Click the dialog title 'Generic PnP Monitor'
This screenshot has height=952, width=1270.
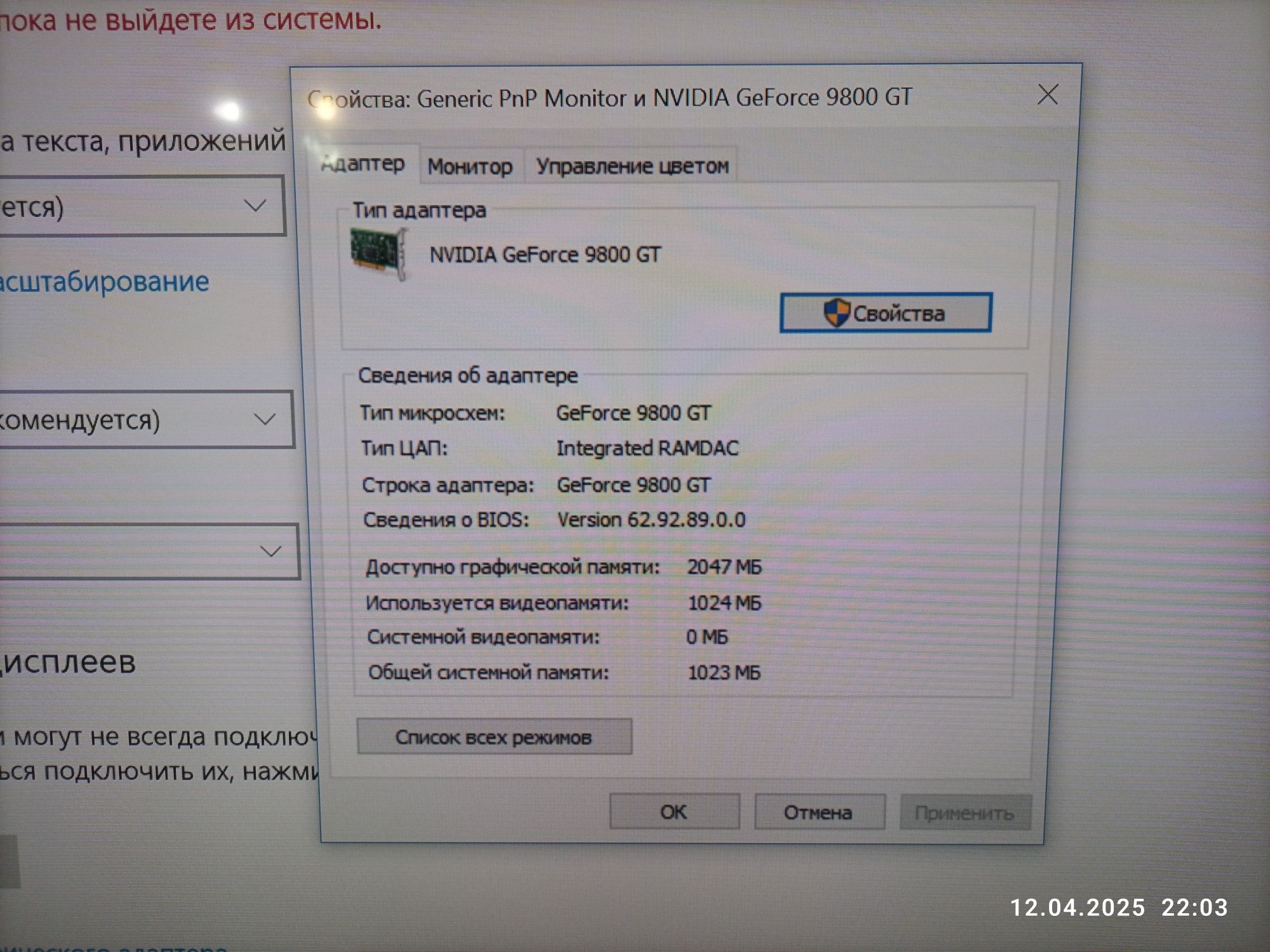(522, 98)
